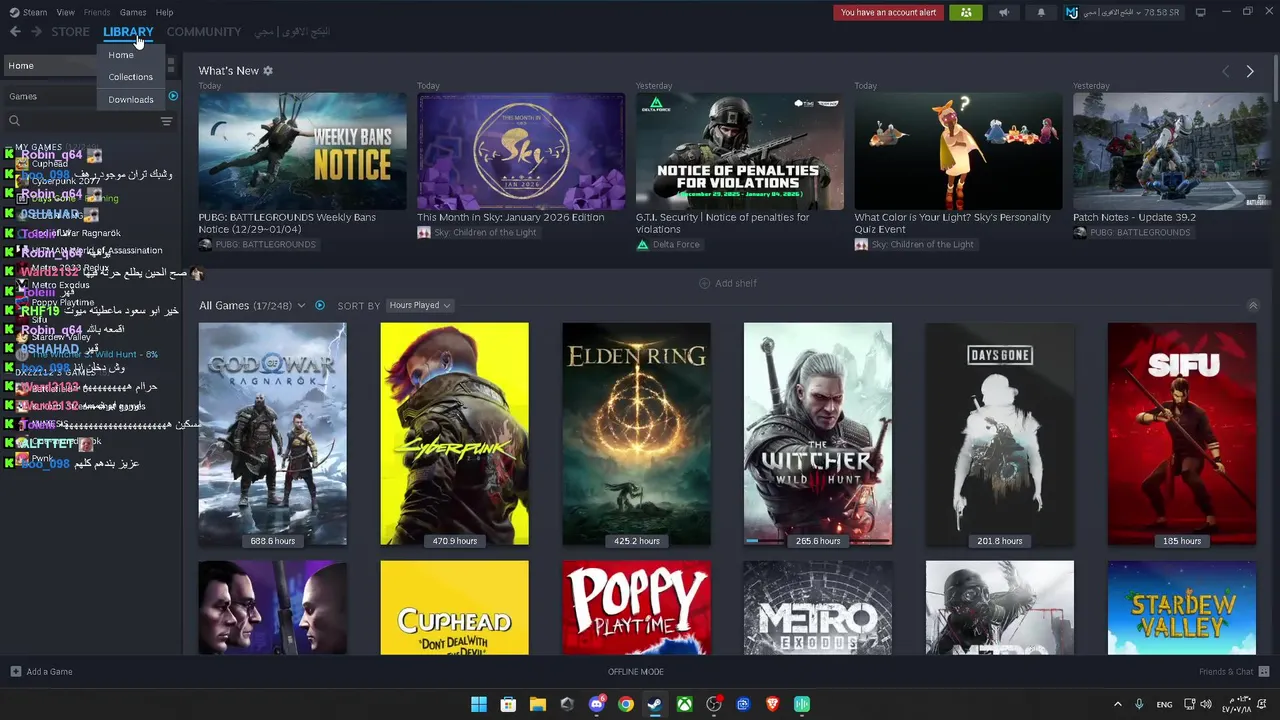Image resolution: width=1280 pixels, height=720 pixels.
Task: Open the All Games shelf dropdown arrow
Action: pyautogui.click(x=302, y=305)
